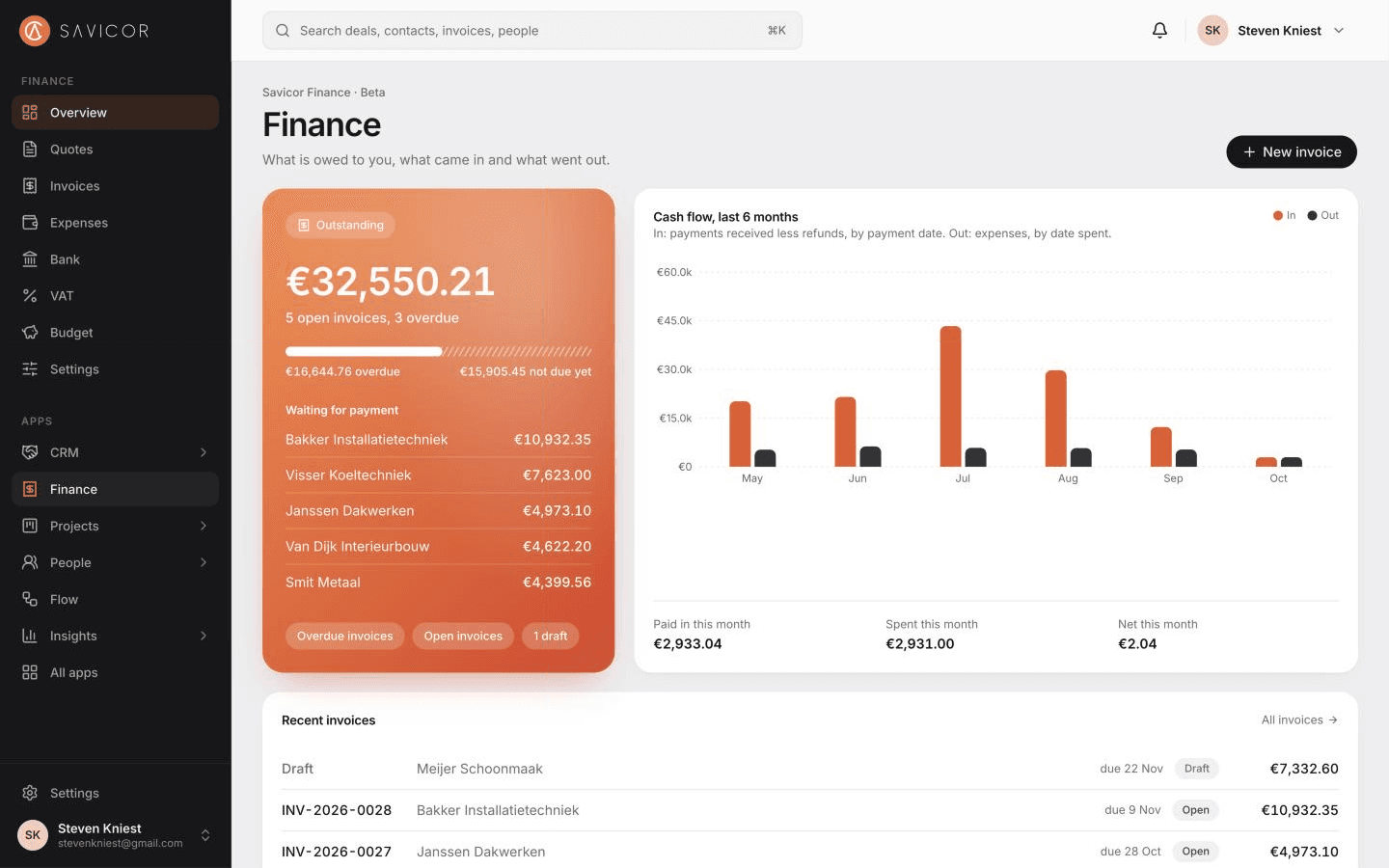Viewport: 1389px width, 868px height.
Task: Open notifications bell icon
Action: click(1159, 31)
